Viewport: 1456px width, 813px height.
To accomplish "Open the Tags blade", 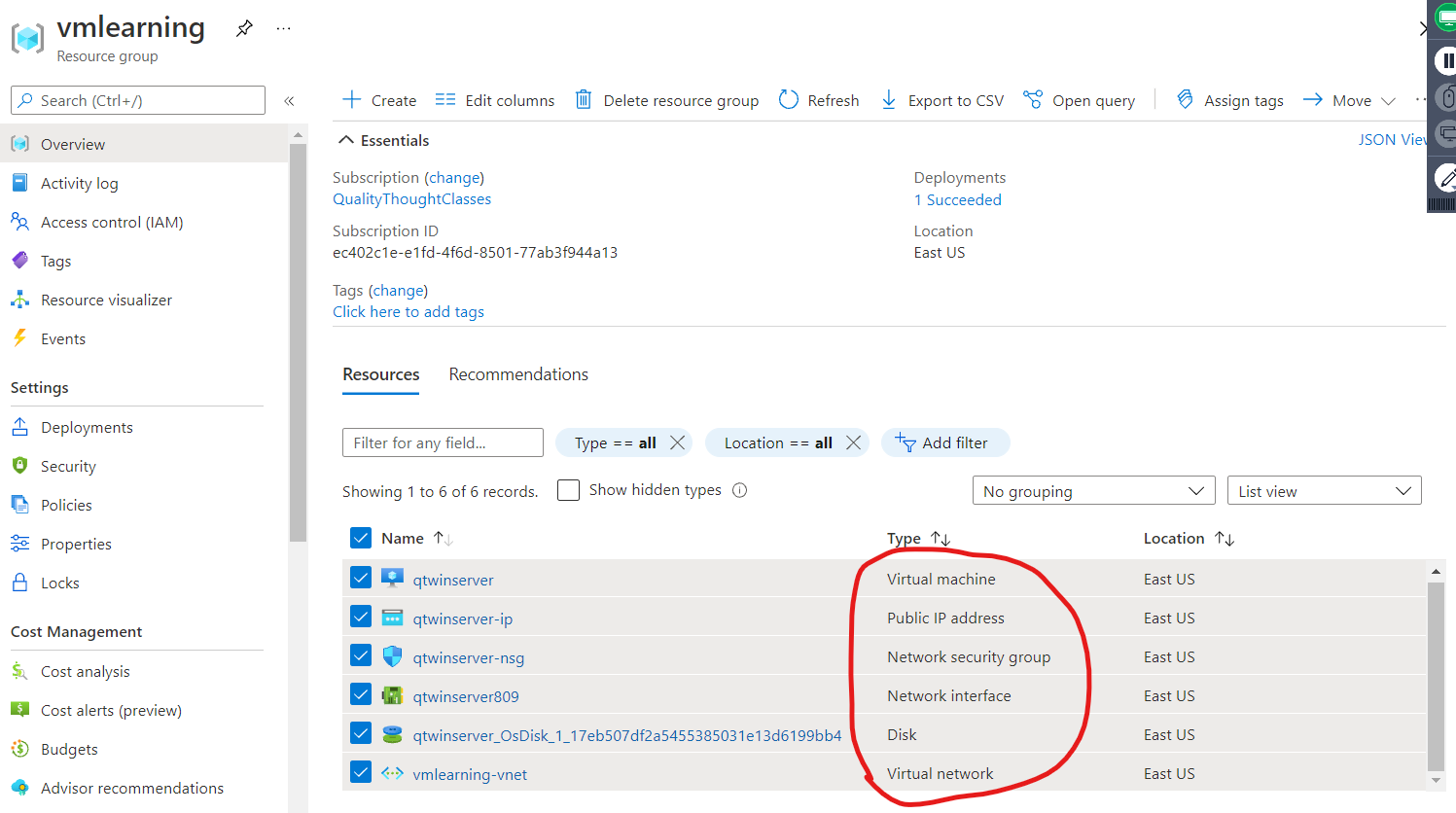I will click(55, 261).
